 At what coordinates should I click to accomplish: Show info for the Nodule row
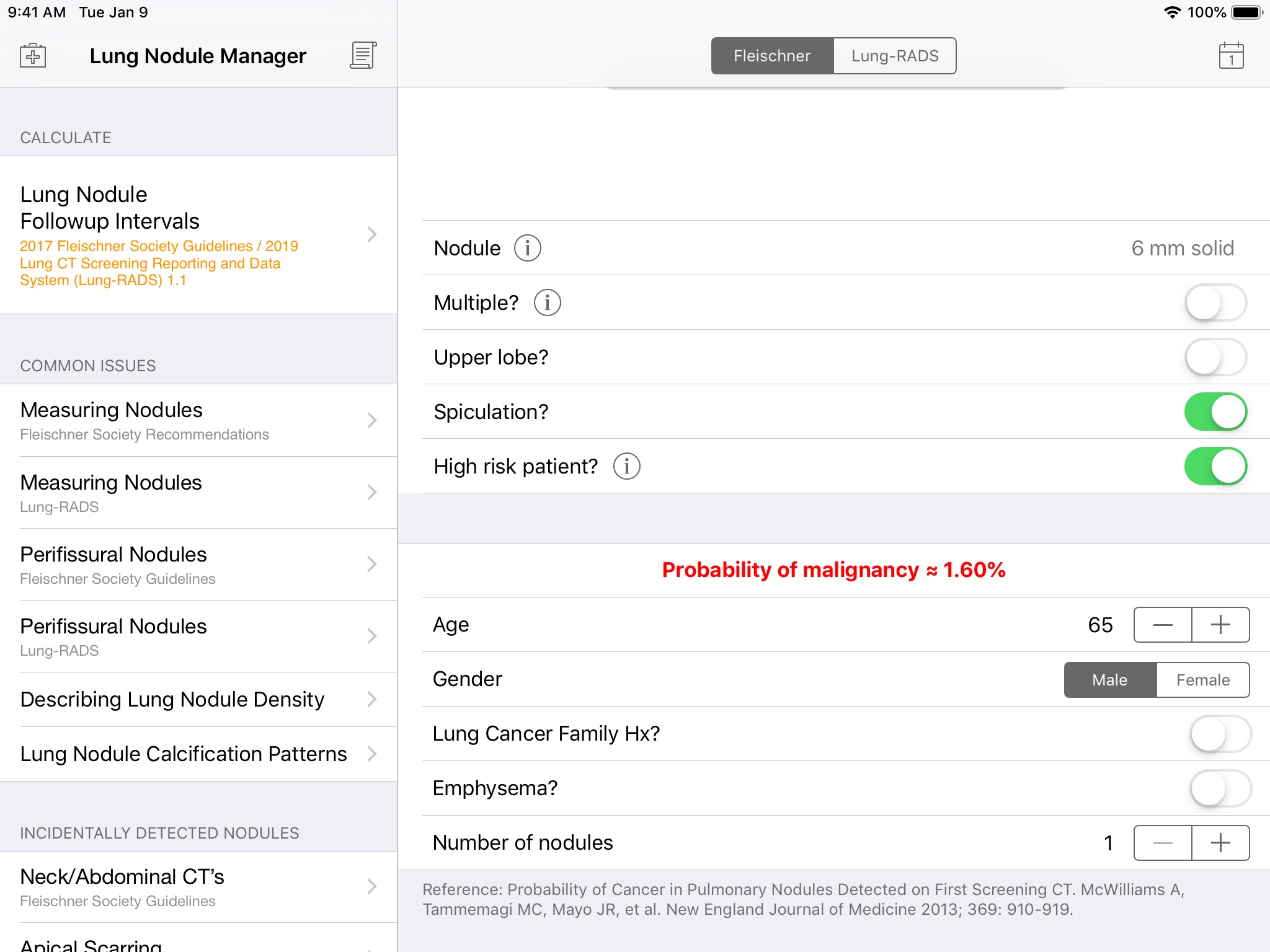coord(528,248)
